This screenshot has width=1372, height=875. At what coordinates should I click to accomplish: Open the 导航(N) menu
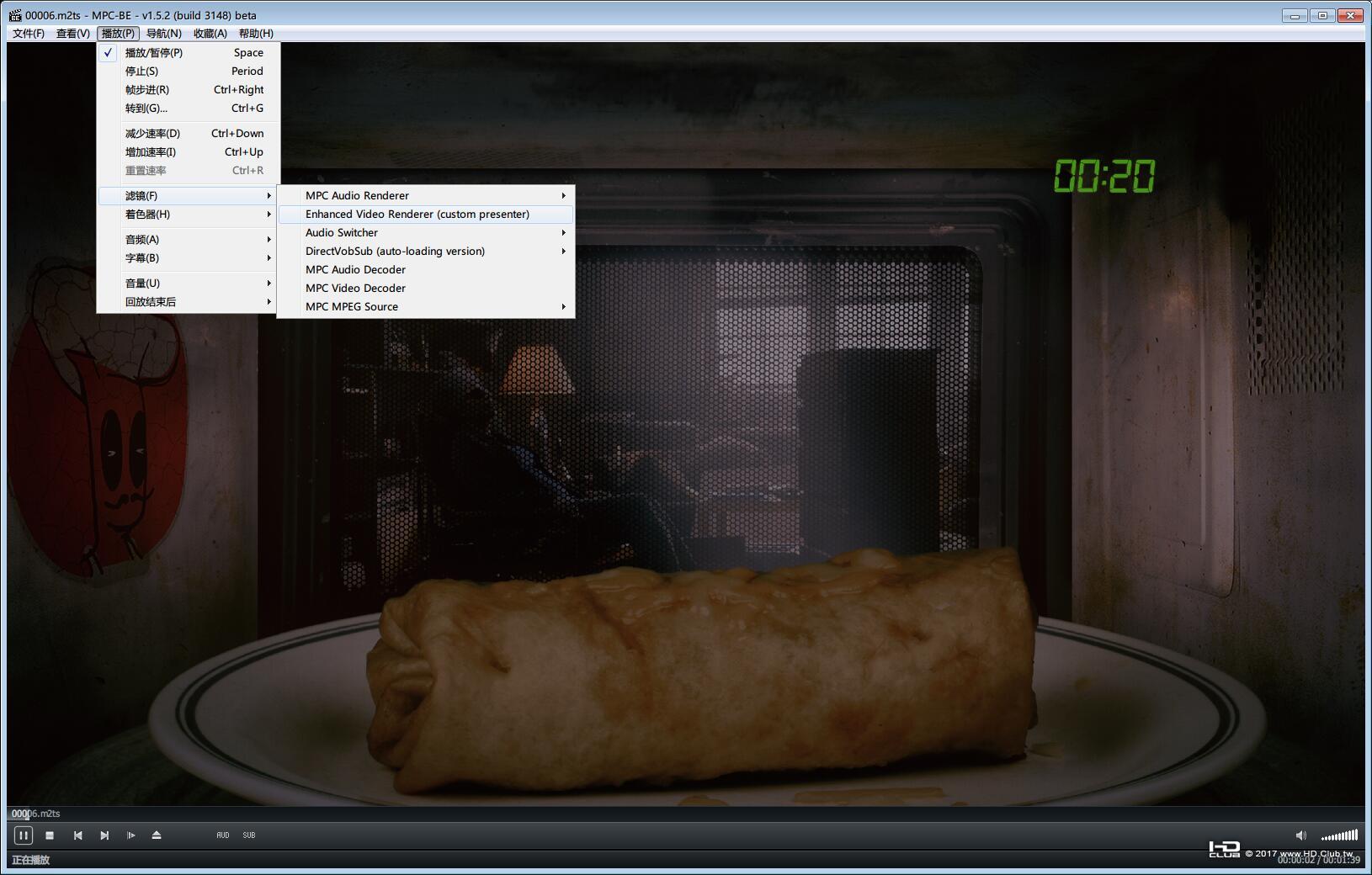coord(163,34)
